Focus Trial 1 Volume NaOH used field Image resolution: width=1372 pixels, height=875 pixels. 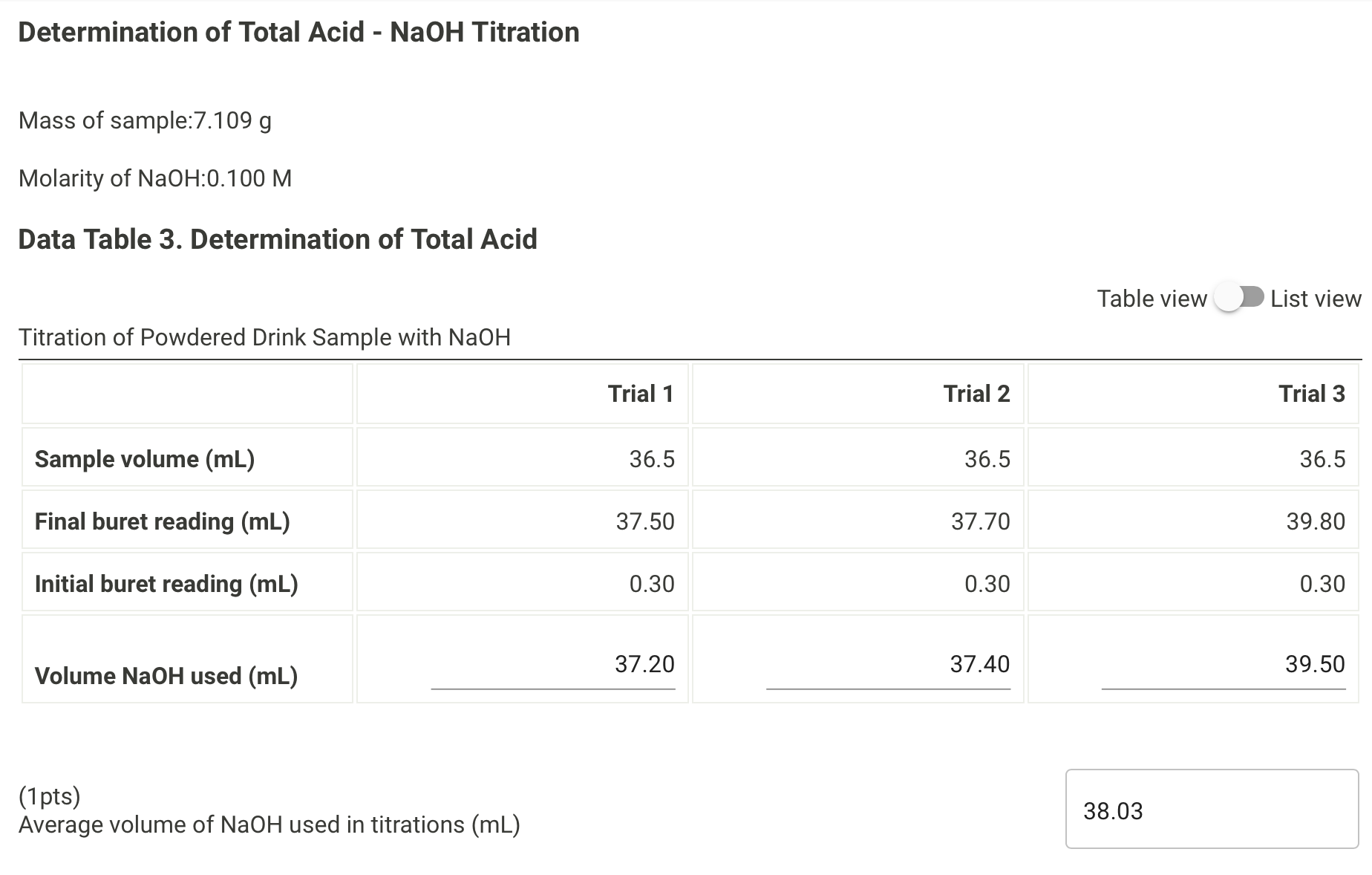[553, 664]
